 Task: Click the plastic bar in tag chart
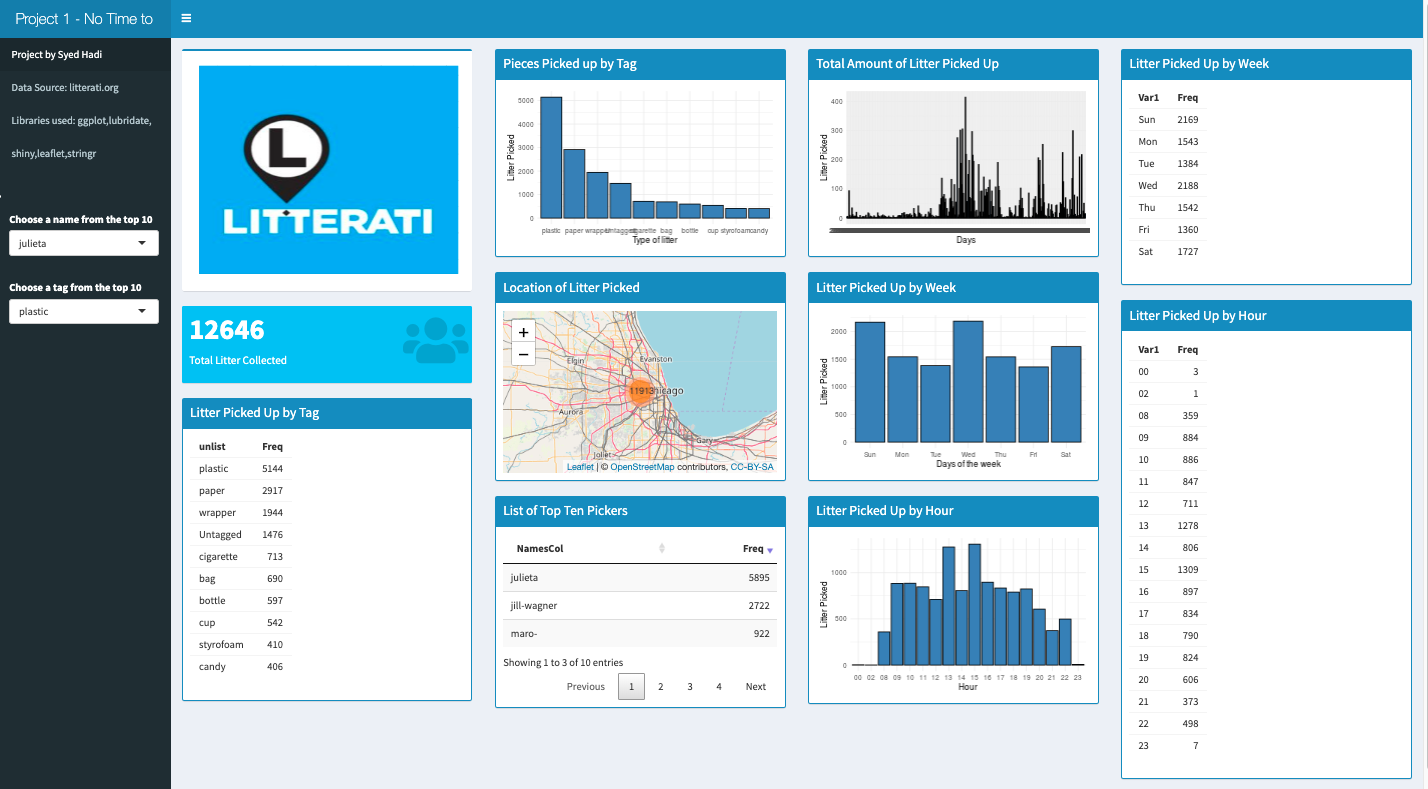click(551, 158)
